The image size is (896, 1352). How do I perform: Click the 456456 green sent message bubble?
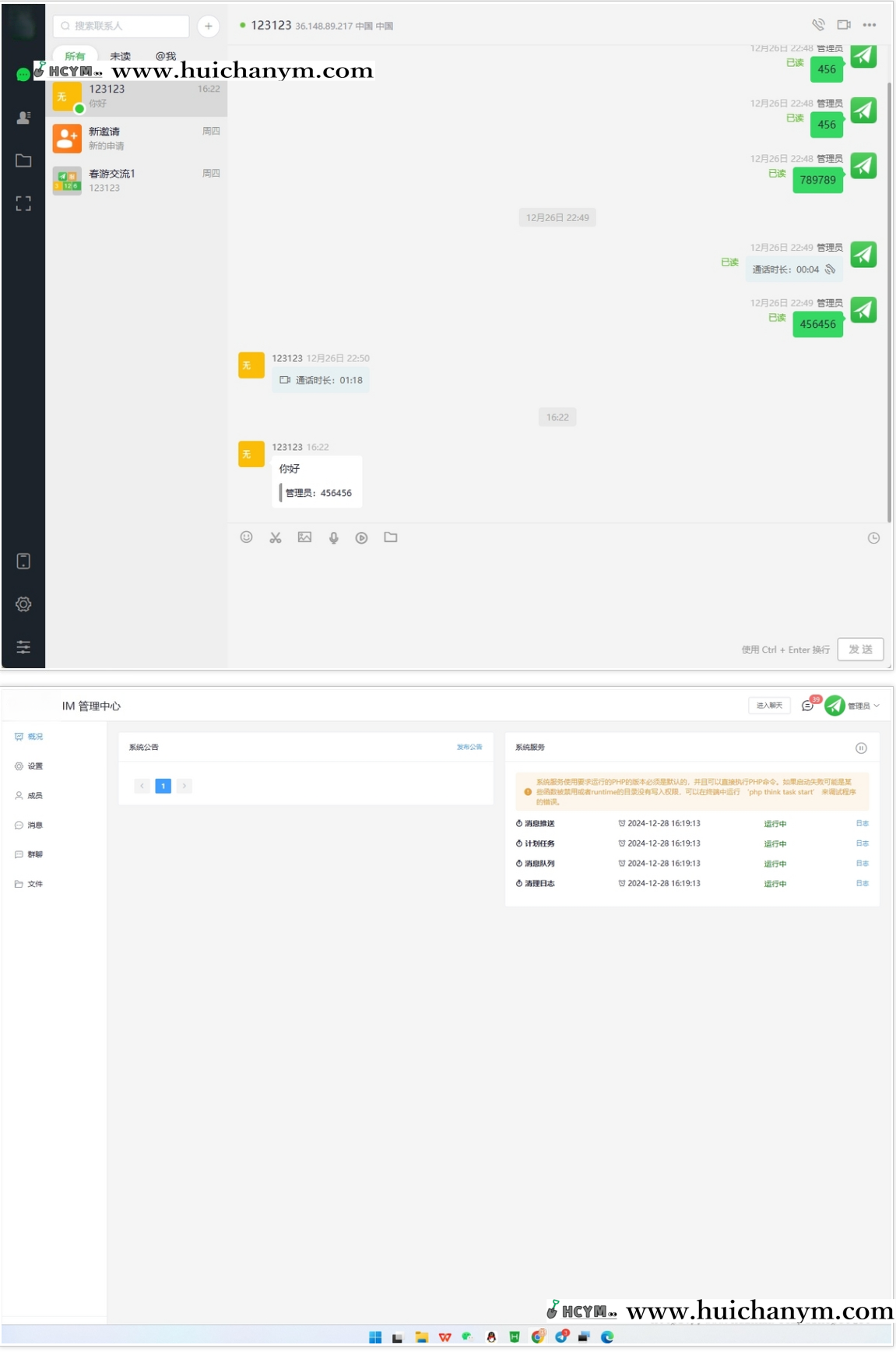coord(817,324)
